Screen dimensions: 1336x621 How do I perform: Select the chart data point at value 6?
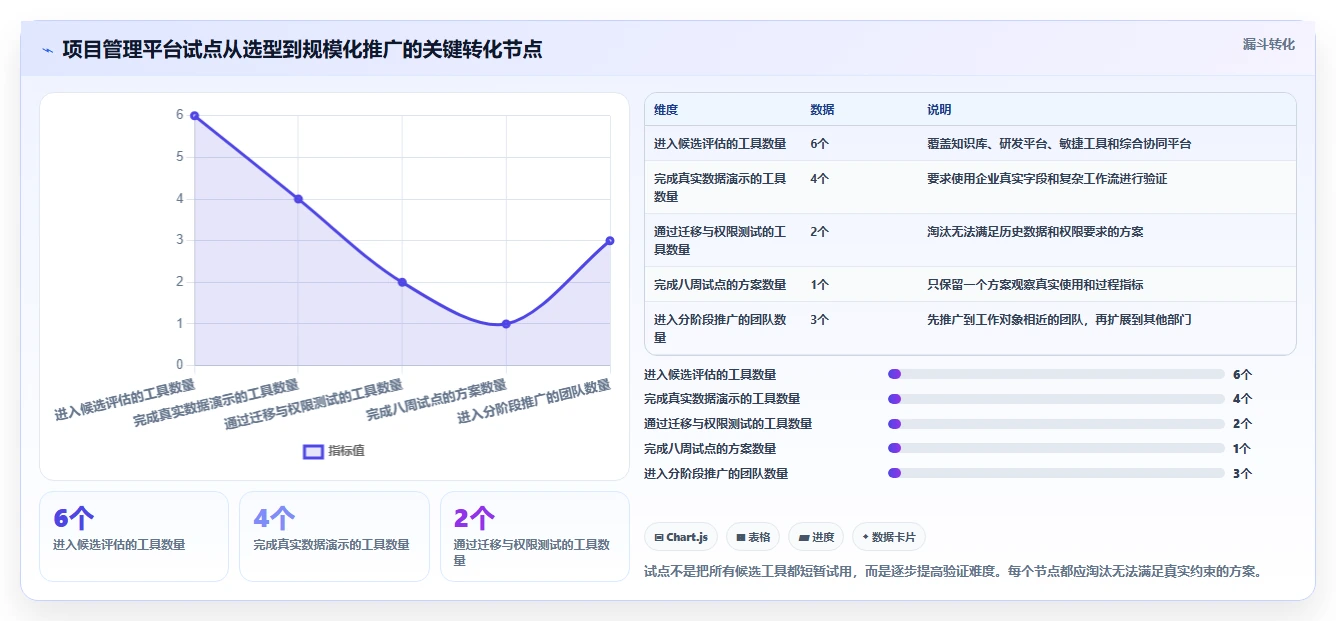[x=194, y=116]
